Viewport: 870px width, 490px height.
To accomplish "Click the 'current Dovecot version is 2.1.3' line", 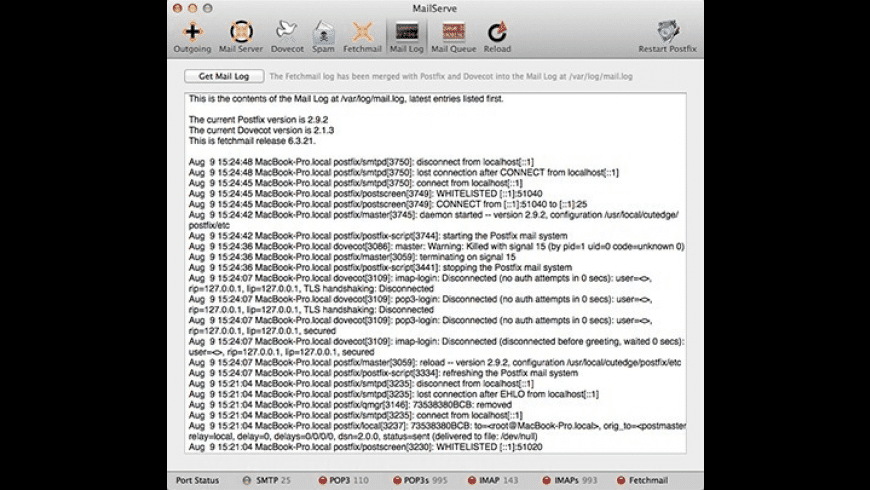I will tap(261, 130).
